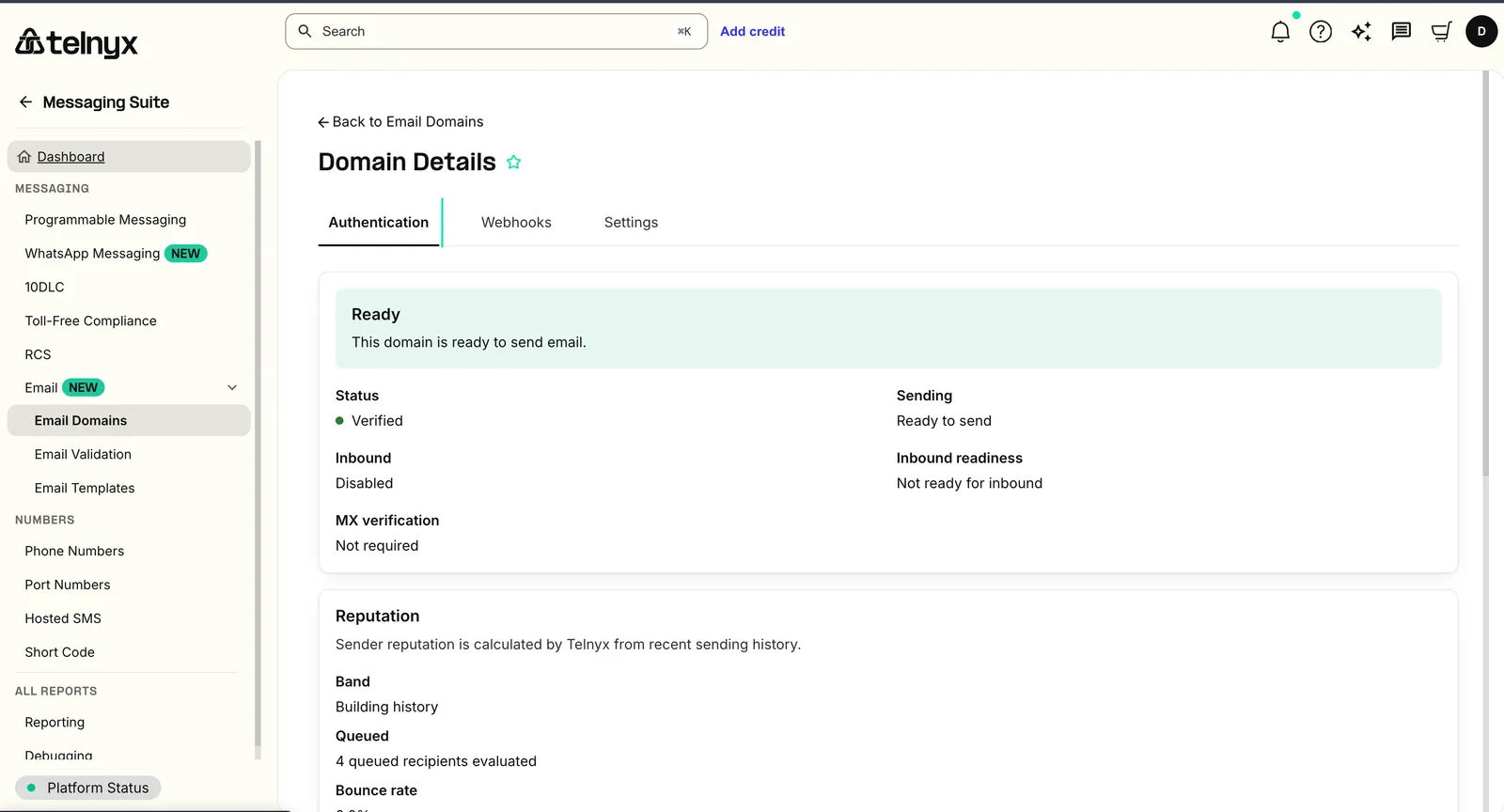This screenshot has height=812, width=1504.
Task: Select Email Domains in sidebar
Action: pyautogui.click(x=129, y=421)
